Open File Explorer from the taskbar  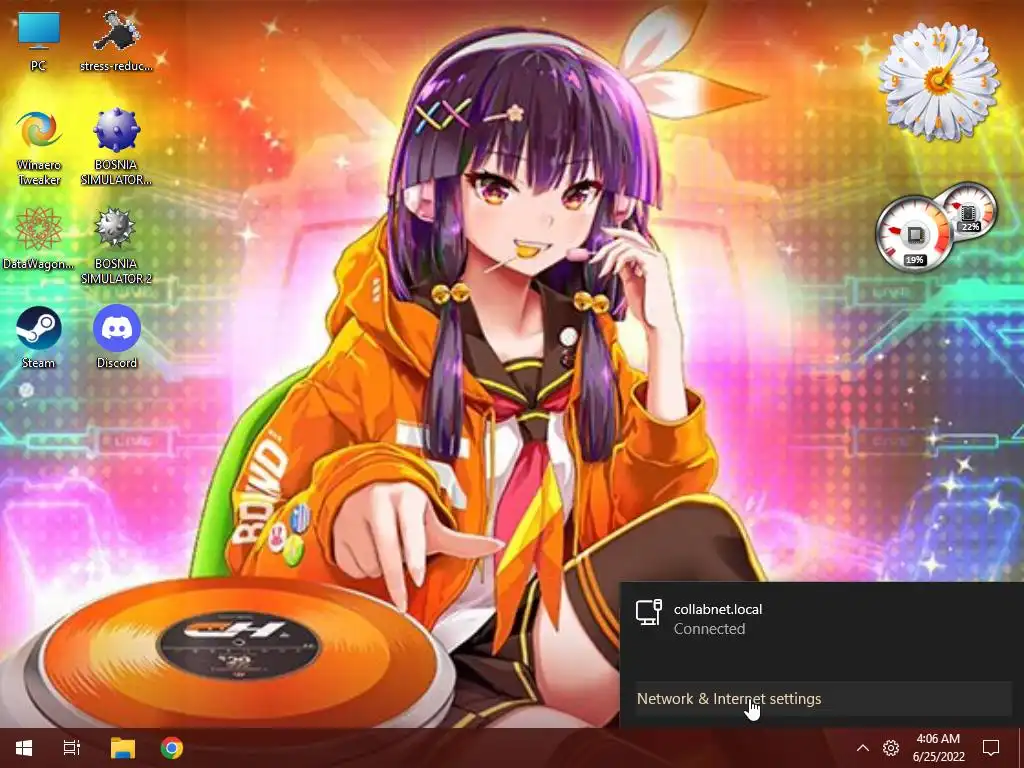pyautogui.click(x=122, y=748)
